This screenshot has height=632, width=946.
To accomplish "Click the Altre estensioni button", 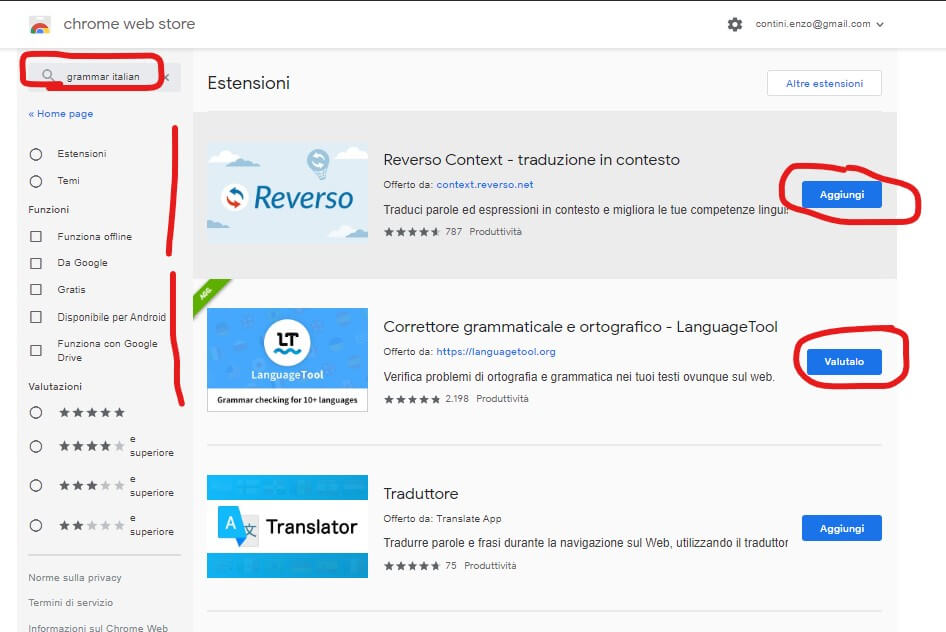I will point(824,83).
